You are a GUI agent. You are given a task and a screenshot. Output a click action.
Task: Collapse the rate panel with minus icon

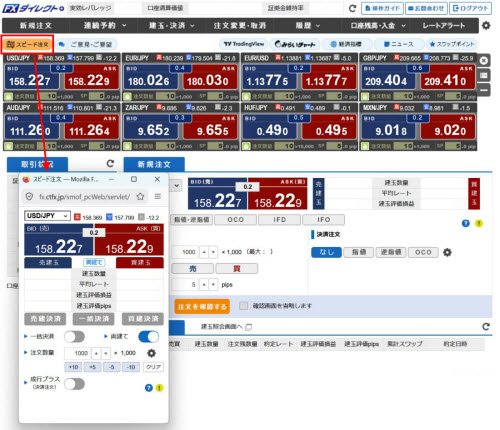click(484, 90)
